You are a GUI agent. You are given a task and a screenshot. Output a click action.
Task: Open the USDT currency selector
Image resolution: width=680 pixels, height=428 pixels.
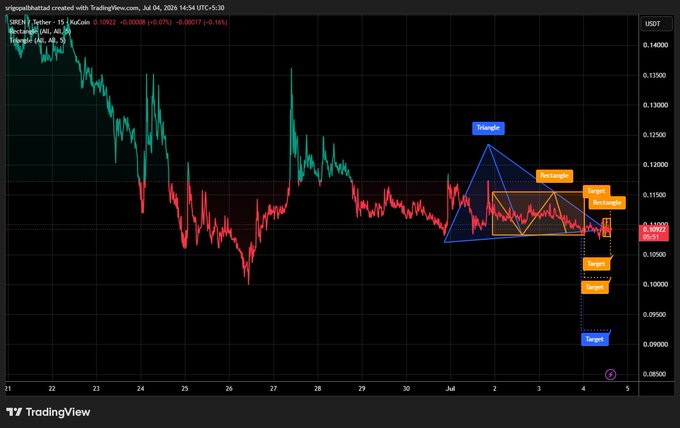click(x=656, y=23)
